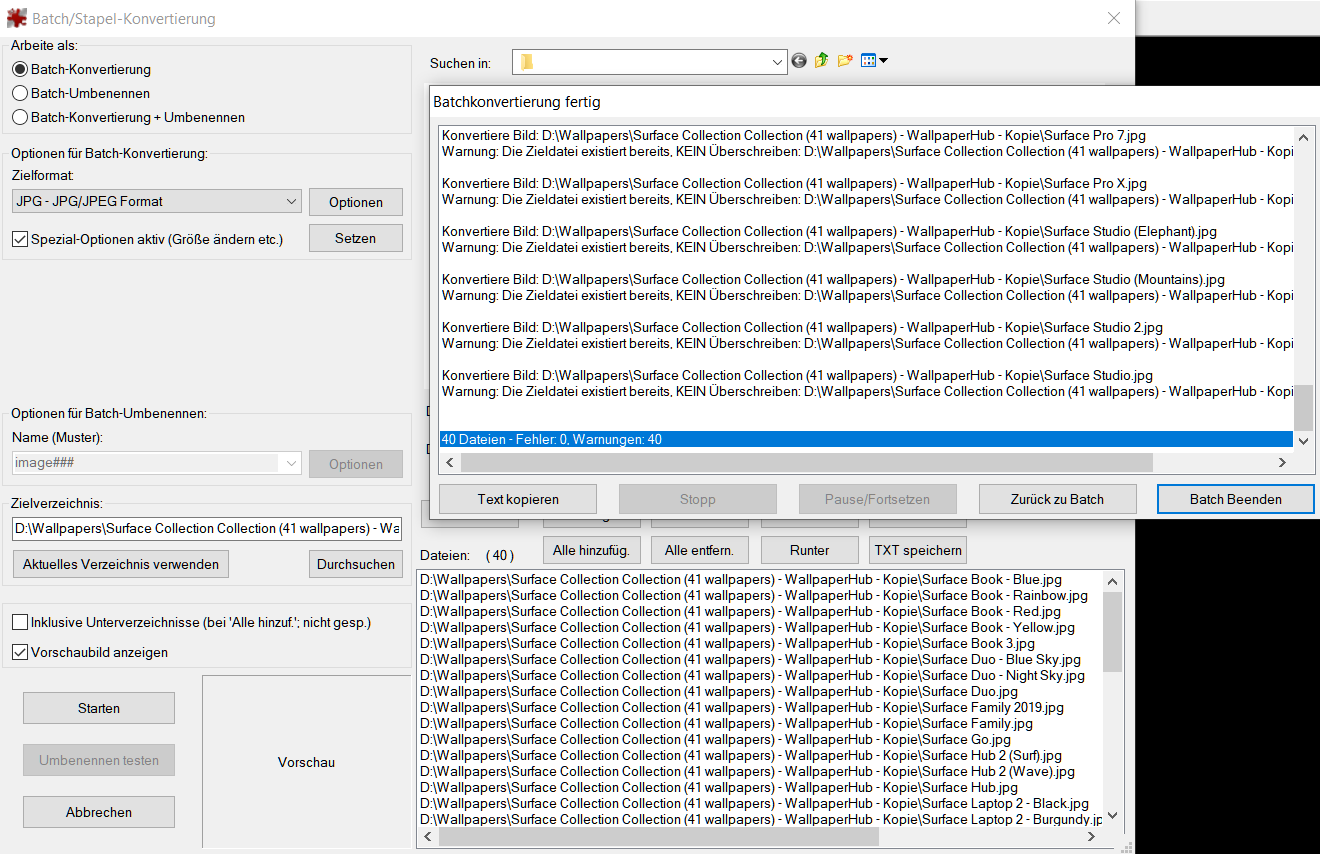Click the TXT speichern button
The image size is (1320, 854).
[918, 550]
